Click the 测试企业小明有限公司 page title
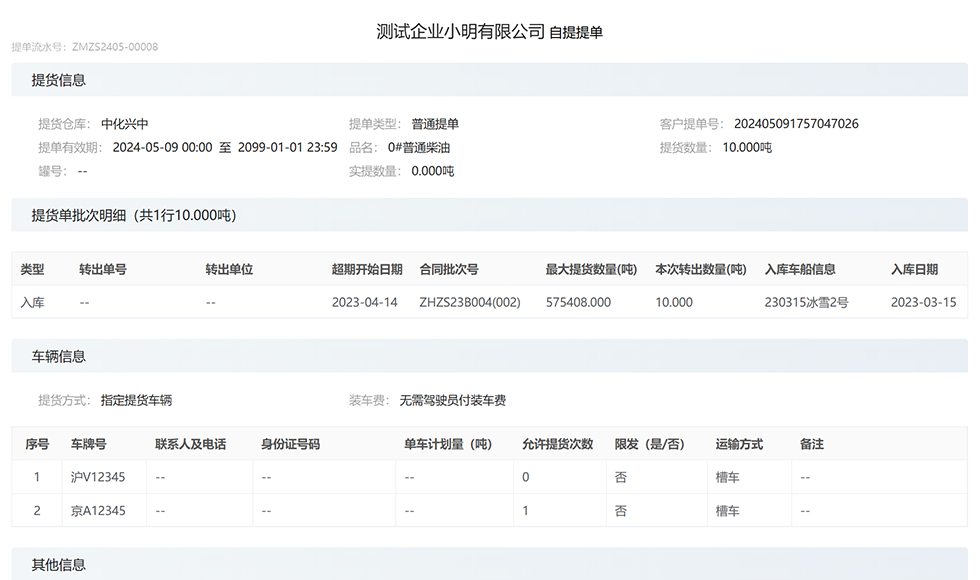Viewport: 980px width, 580px height. (460, 31)
